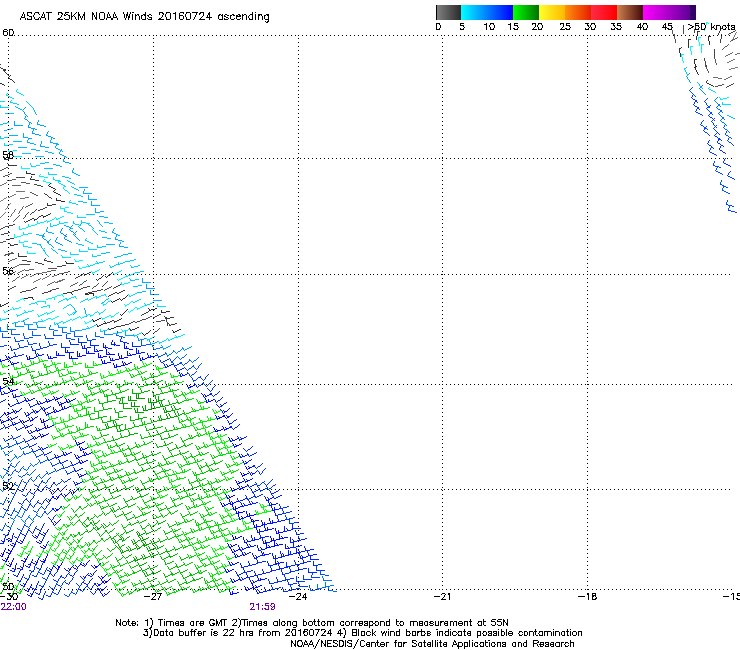
Task: Click the longitude label '-24'
Action: point(298,596)
